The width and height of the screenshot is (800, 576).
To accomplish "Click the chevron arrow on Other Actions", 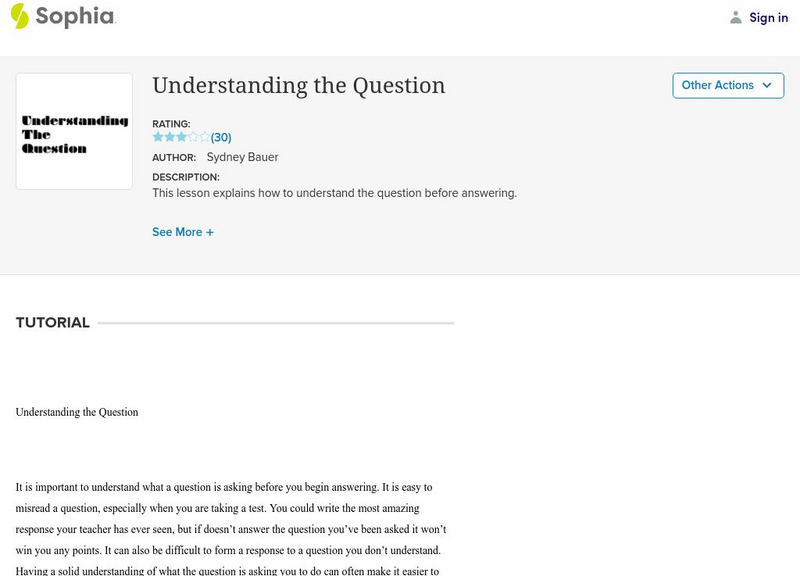I will [x=767, y=85].
